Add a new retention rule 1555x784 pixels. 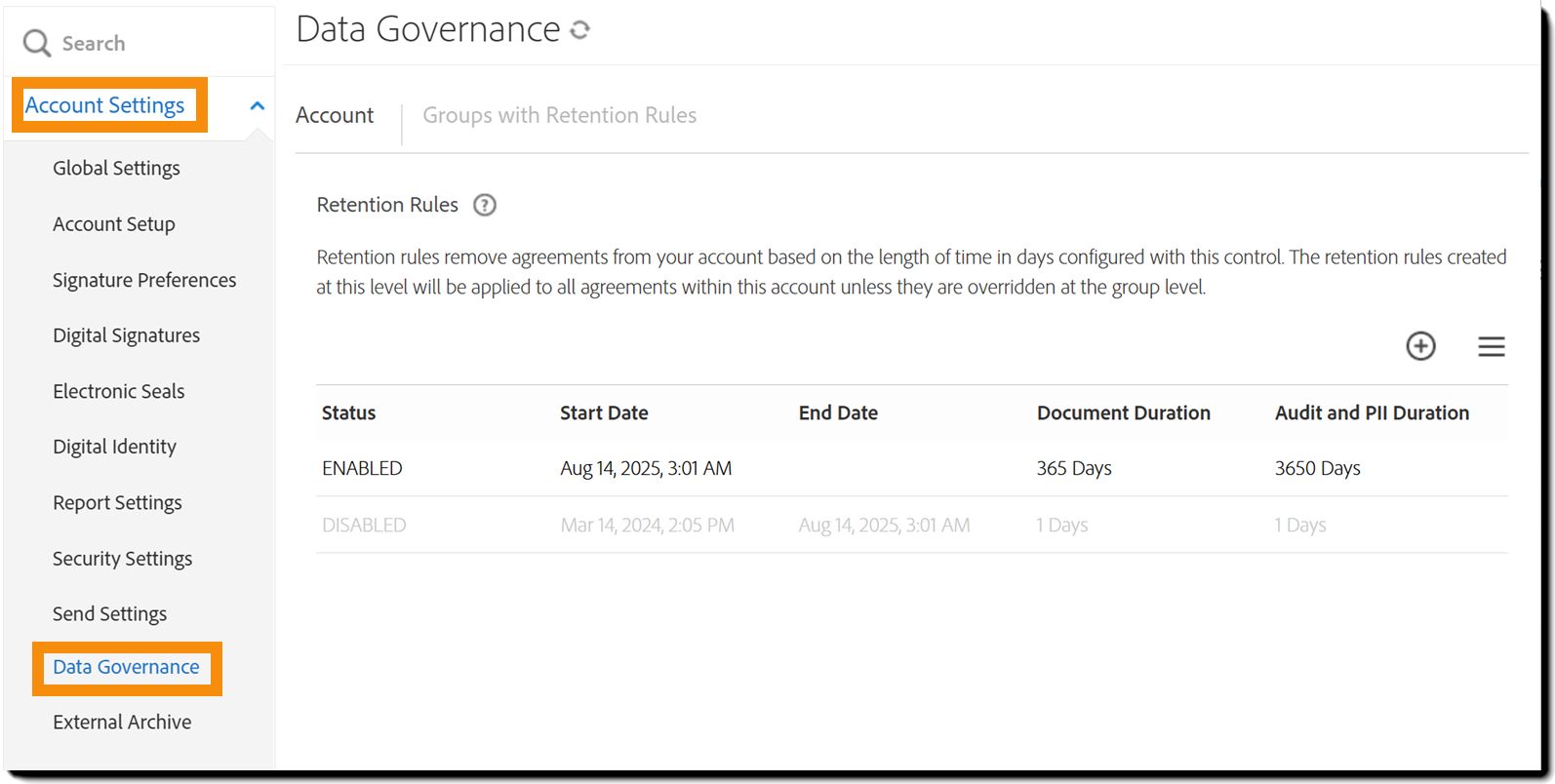coord(1420,345)
